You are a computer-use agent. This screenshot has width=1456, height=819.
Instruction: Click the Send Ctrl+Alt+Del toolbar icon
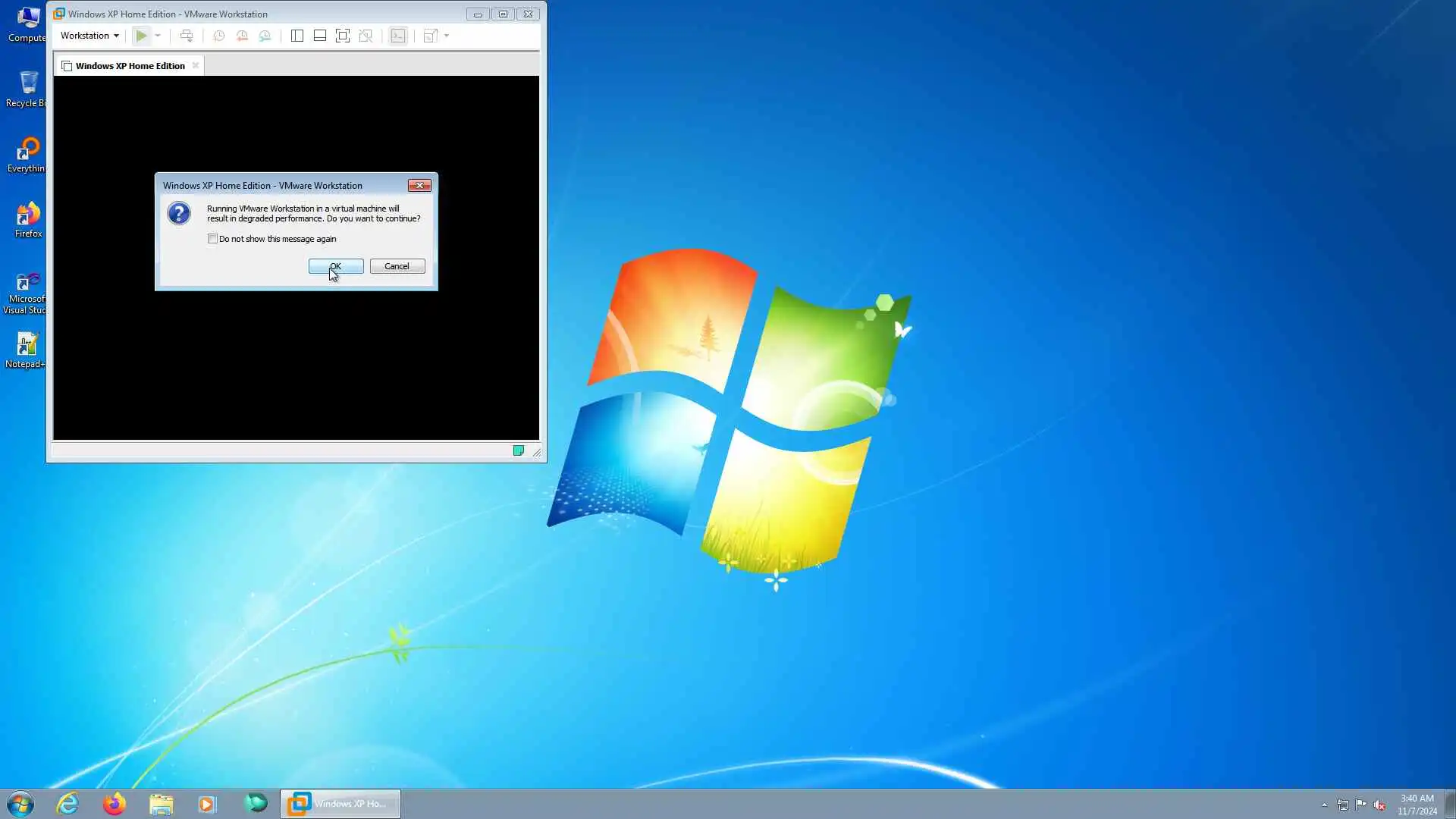(187, 36)
